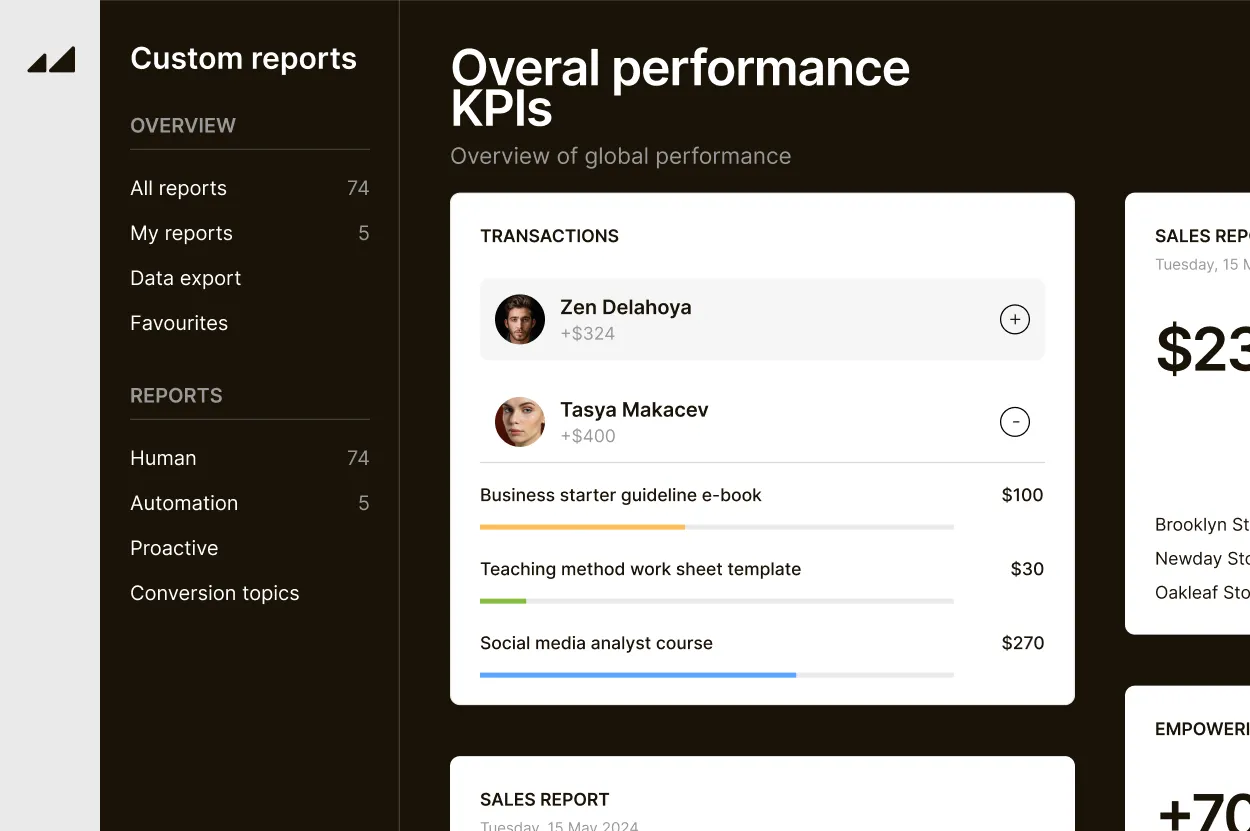Open My reports section

coord(181,233)
